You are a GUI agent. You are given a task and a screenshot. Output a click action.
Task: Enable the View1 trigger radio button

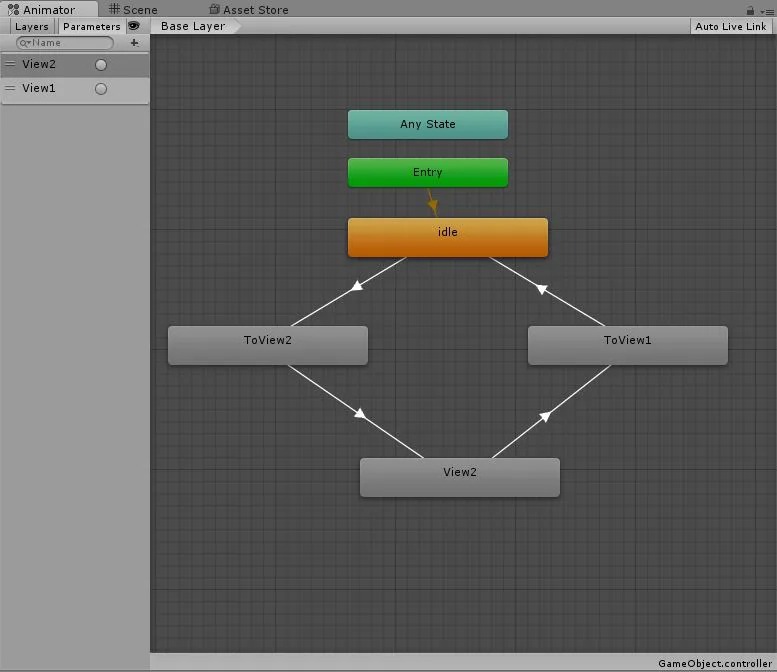pos(101,88)
